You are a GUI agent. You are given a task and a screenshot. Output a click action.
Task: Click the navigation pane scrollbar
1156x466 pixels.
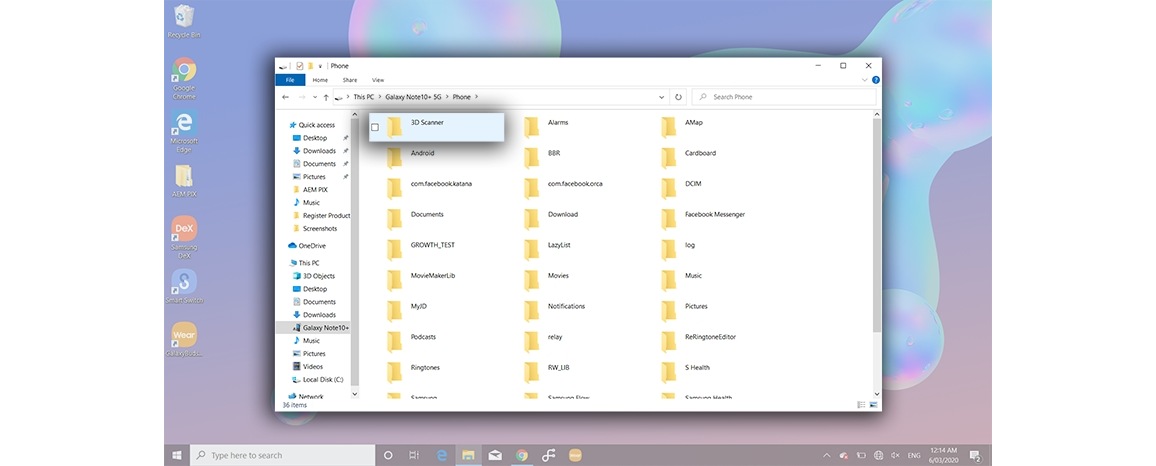(355, 251)
